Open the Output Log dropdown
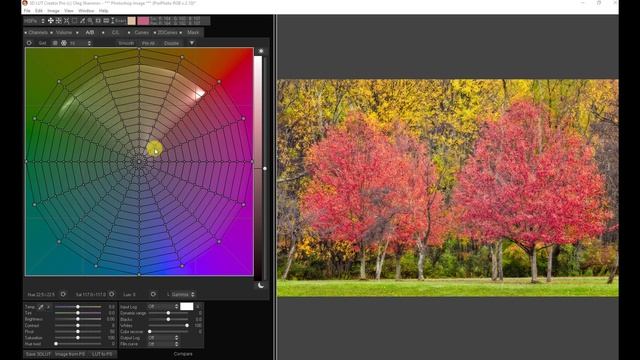The image size is (640, 360). point(163,338)
